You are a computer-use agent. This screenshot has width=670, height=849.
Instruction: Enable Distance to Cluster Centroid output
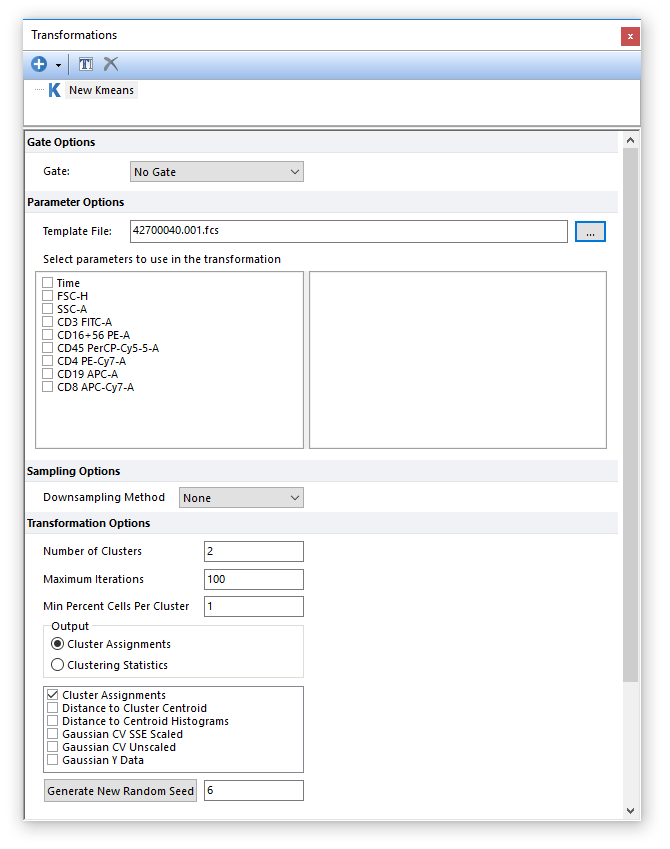(x=53, y=708)
